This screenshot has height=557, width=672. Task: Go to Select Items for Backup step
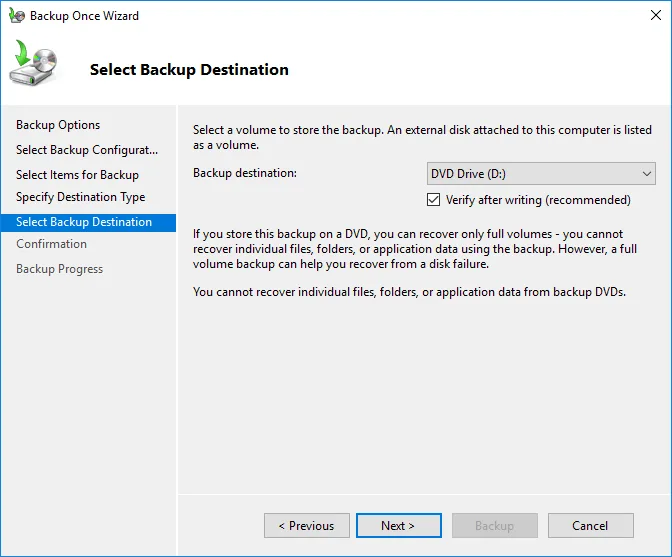pyautogui.click(x=78, y=175)
